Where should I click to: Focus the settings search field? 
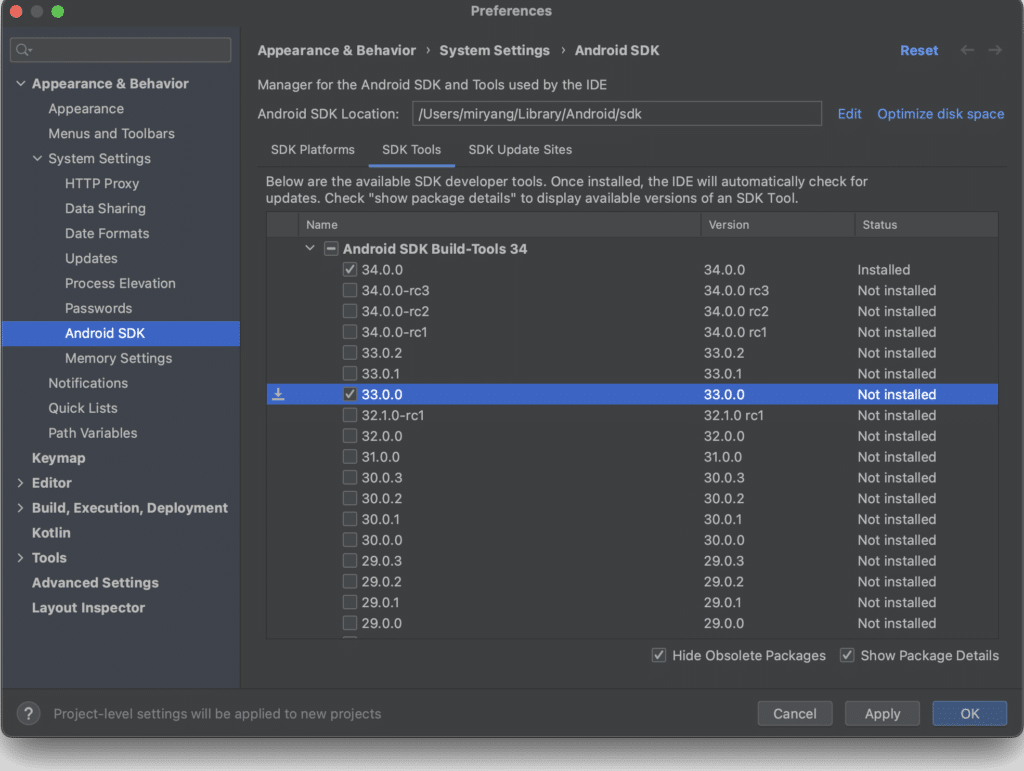(121, 50)
